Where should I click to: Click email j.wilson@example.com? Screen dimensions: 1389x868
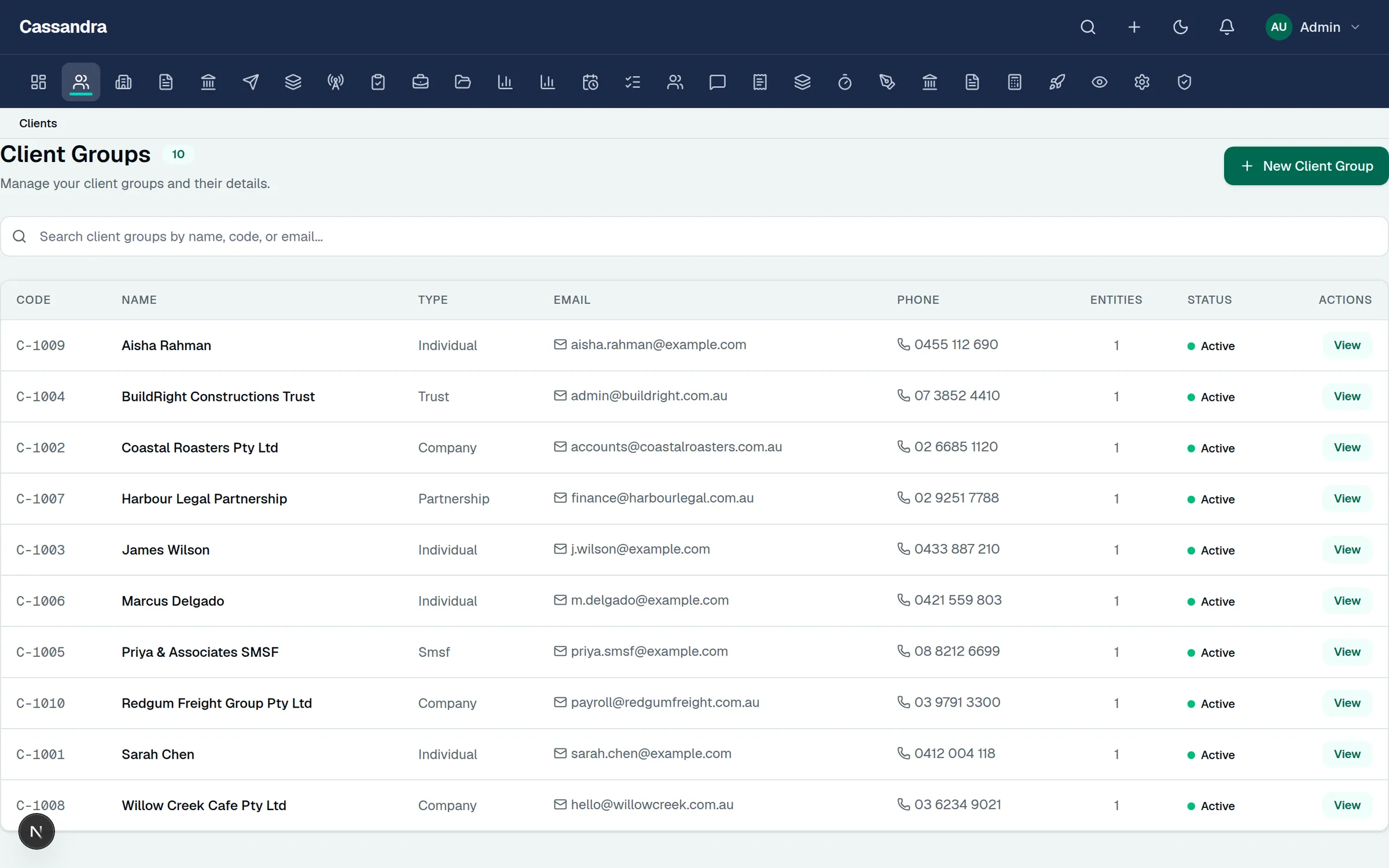pyautogui.click(x=640, y=549)
